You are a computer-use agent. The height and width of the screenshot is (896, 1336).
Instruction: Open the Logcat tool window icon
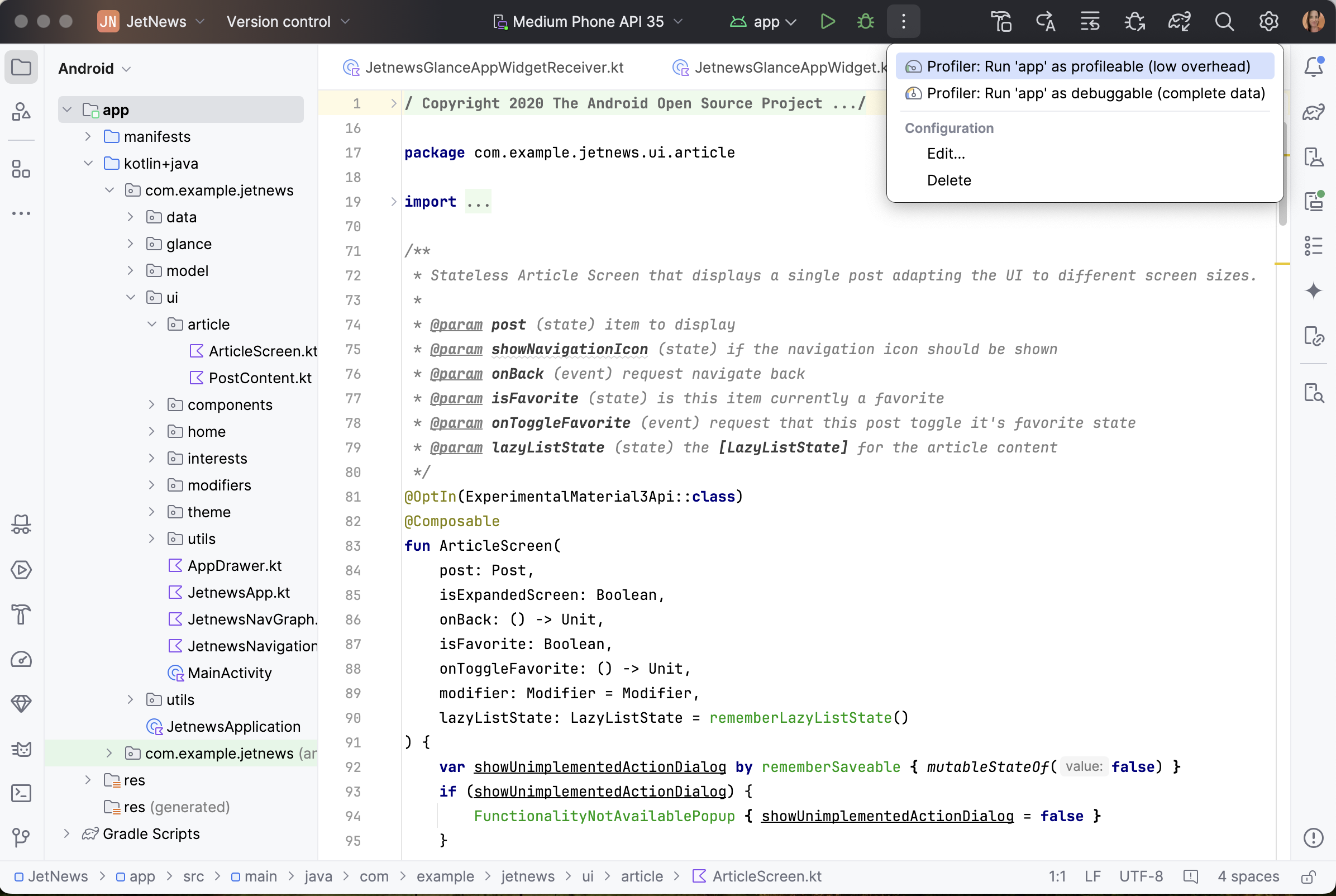point(21,749)
